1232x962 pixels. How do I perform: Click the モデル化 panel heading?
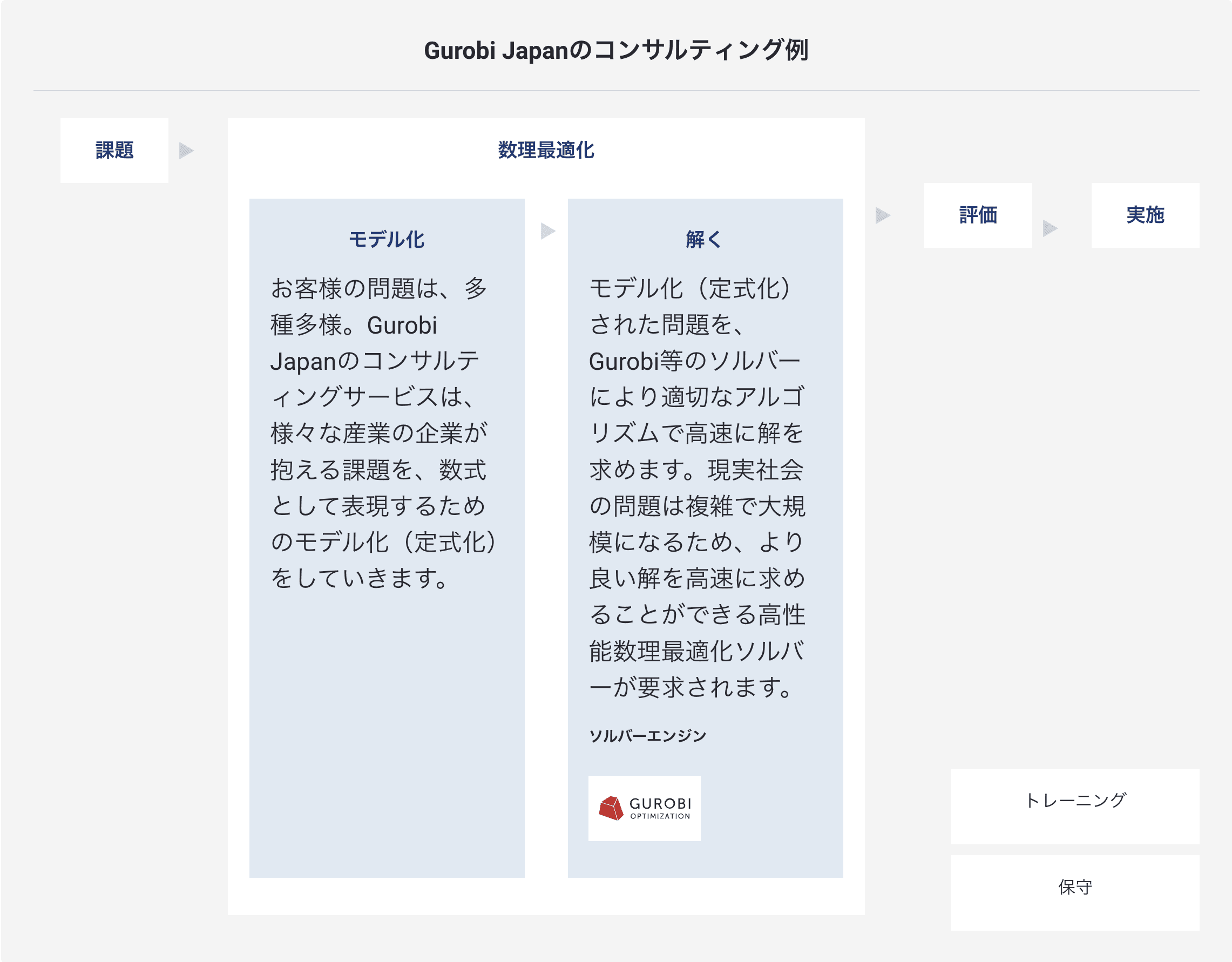(x=387, y=239)
